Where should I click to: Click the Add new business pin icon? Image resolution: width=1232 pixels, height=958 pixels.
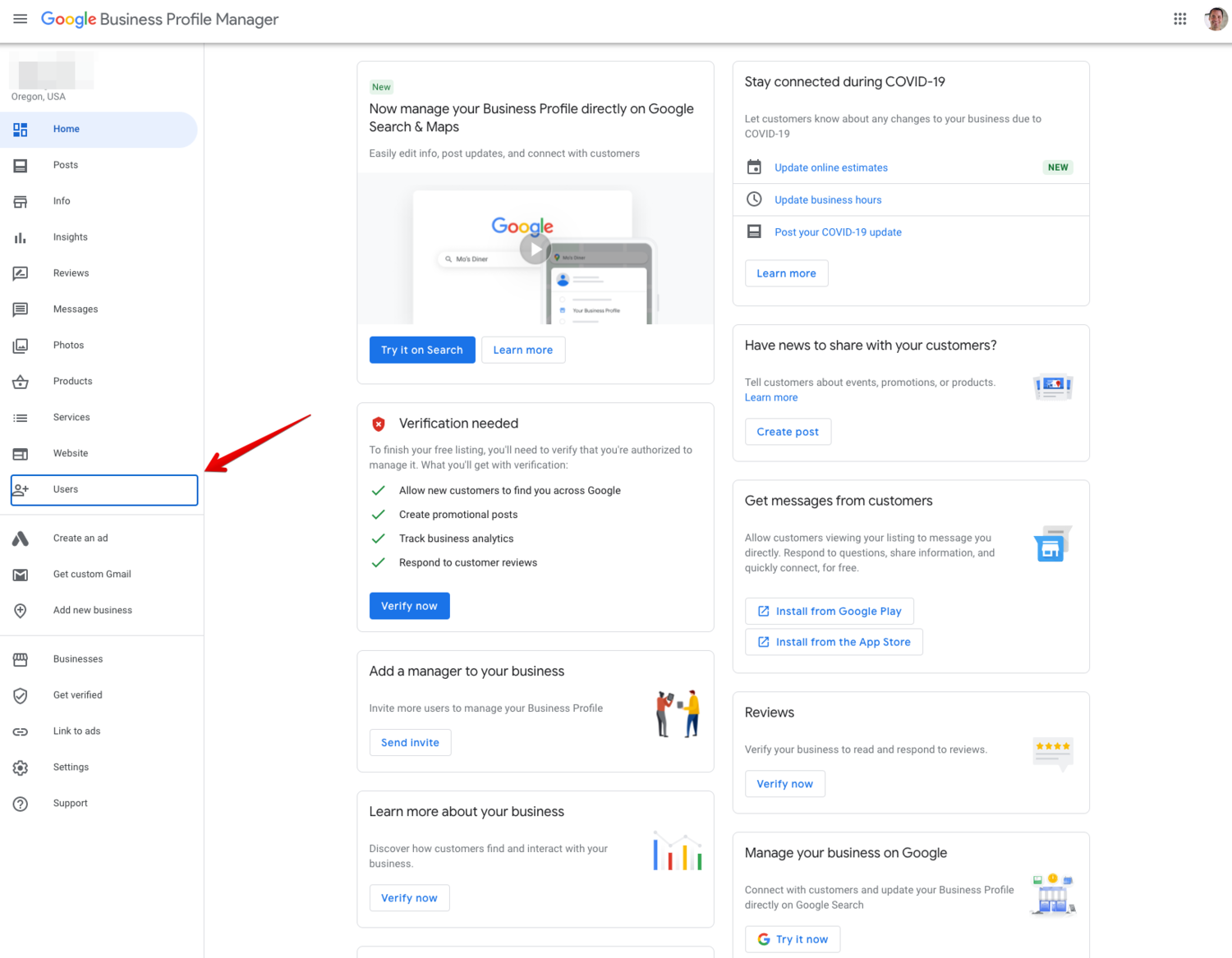(x=21, y=611)
